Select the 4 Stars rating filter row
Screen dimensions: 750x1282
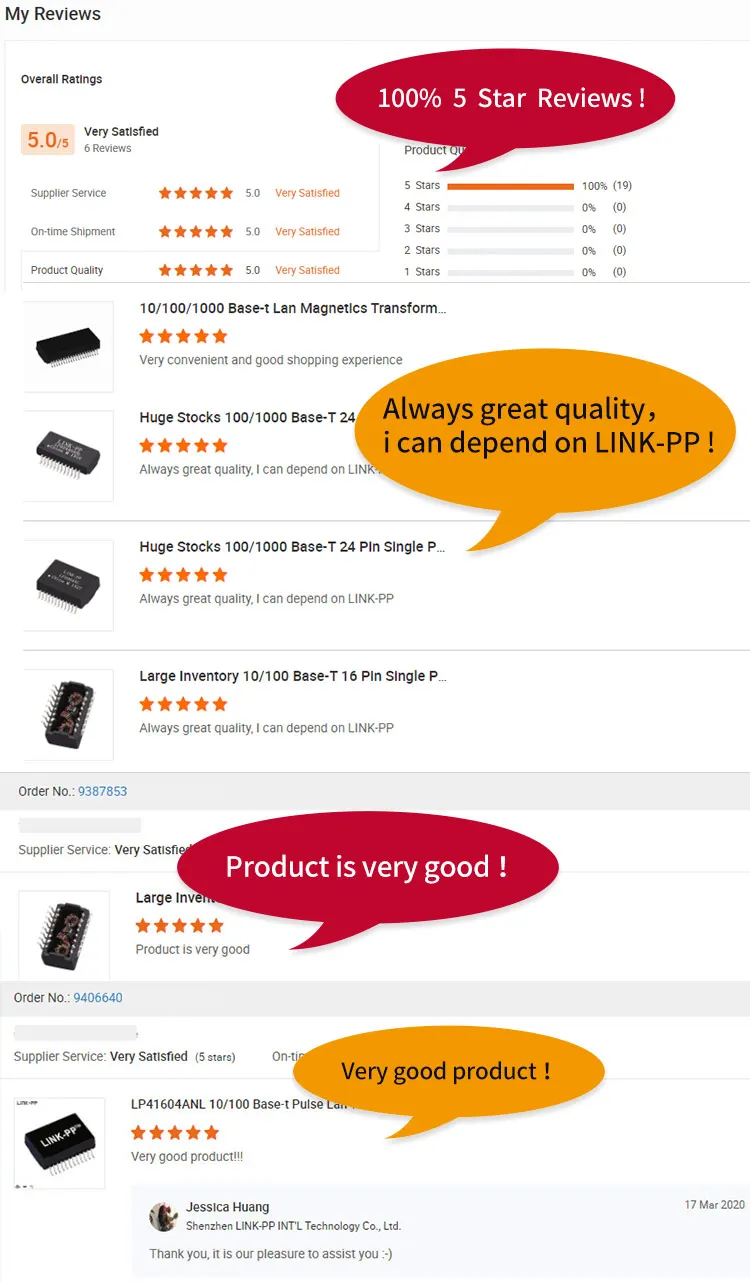(515, 207)
